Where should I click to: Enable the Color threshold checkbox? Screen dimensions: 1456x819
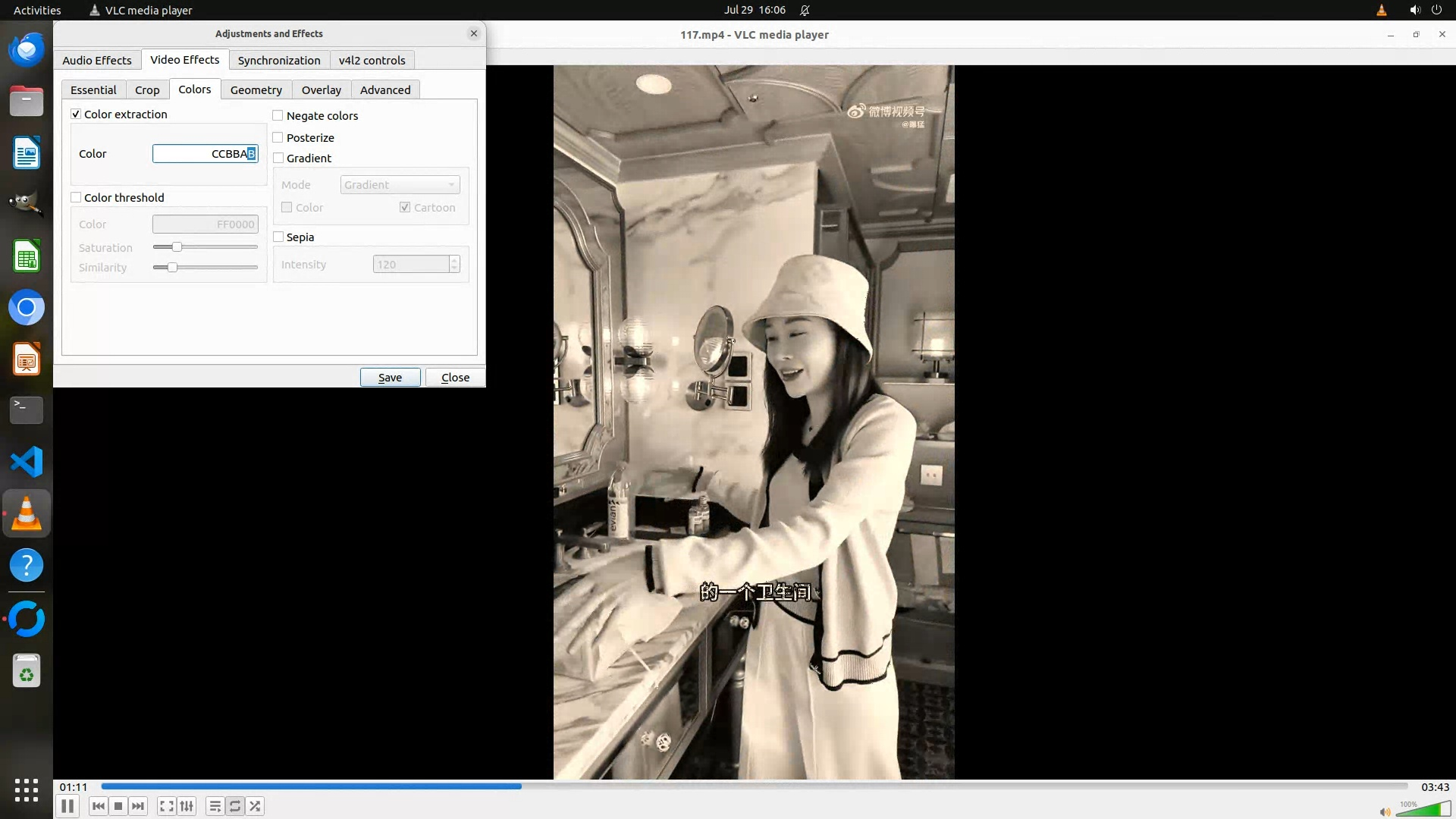click(x=76, y=198)
